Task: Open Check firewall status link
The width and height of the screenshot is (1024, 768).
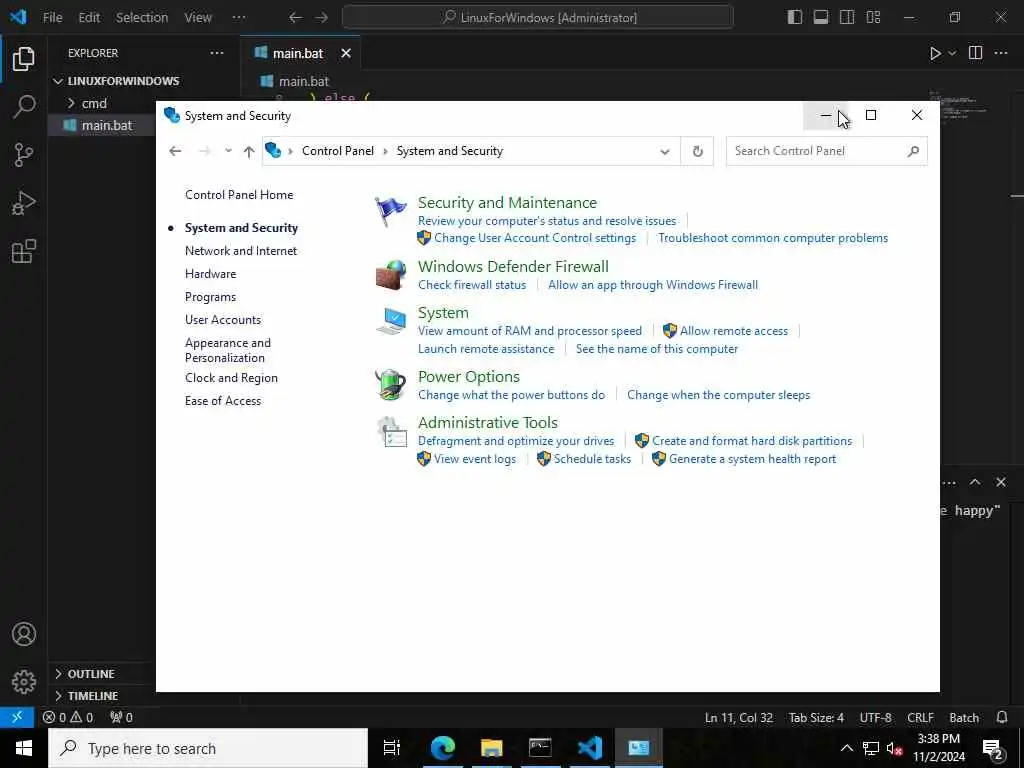Action: coord(472,285)
